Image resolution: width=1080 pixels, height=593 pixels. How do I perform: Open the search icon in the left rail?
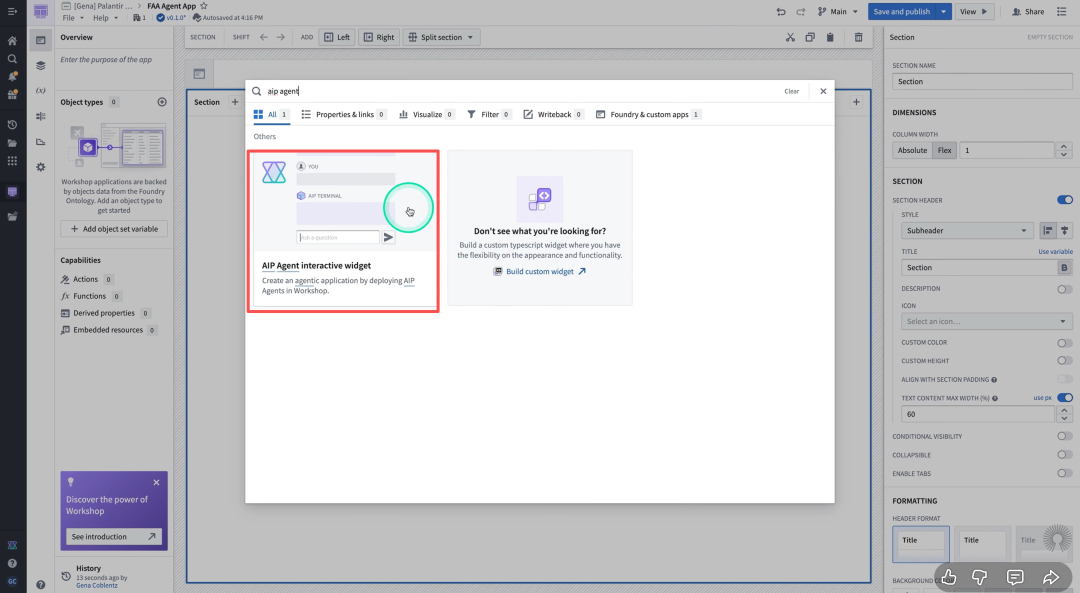coord(12,59)
